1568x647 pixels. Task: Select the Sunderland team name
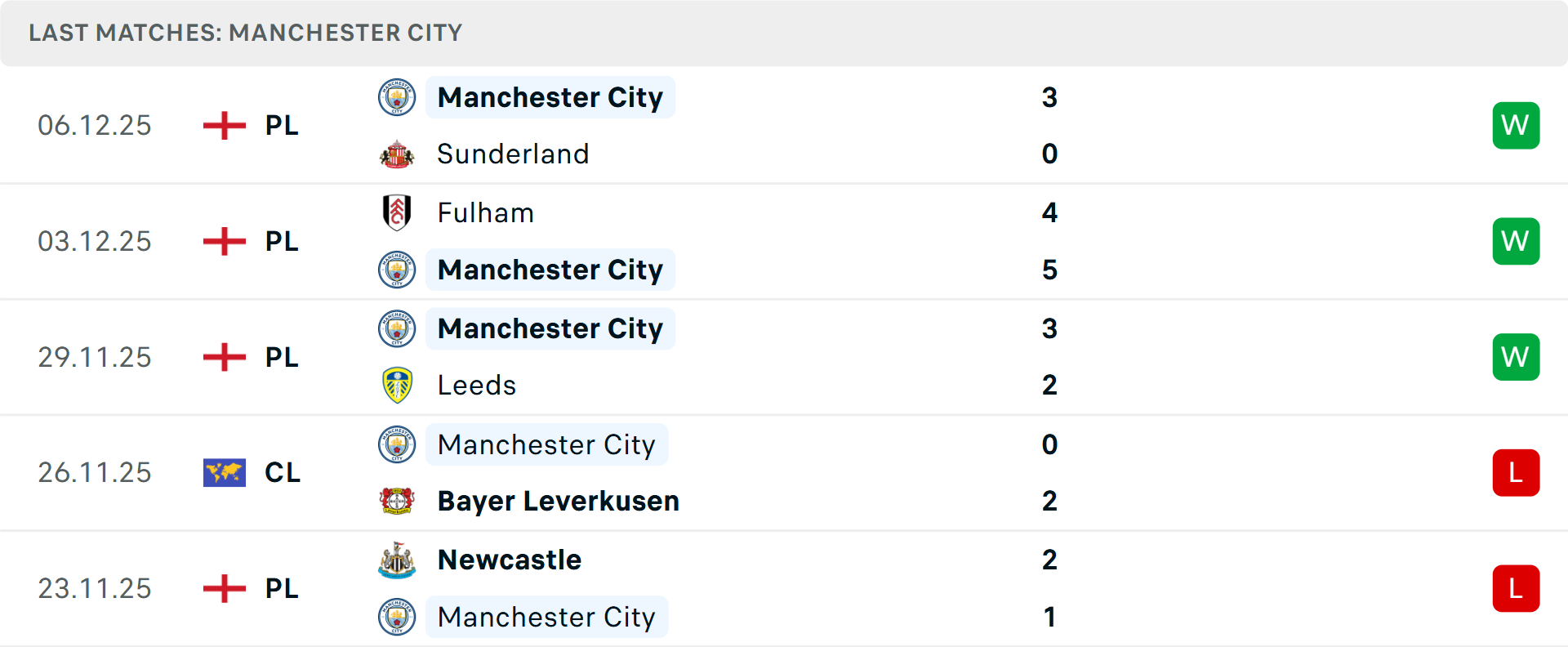(513, 154)
